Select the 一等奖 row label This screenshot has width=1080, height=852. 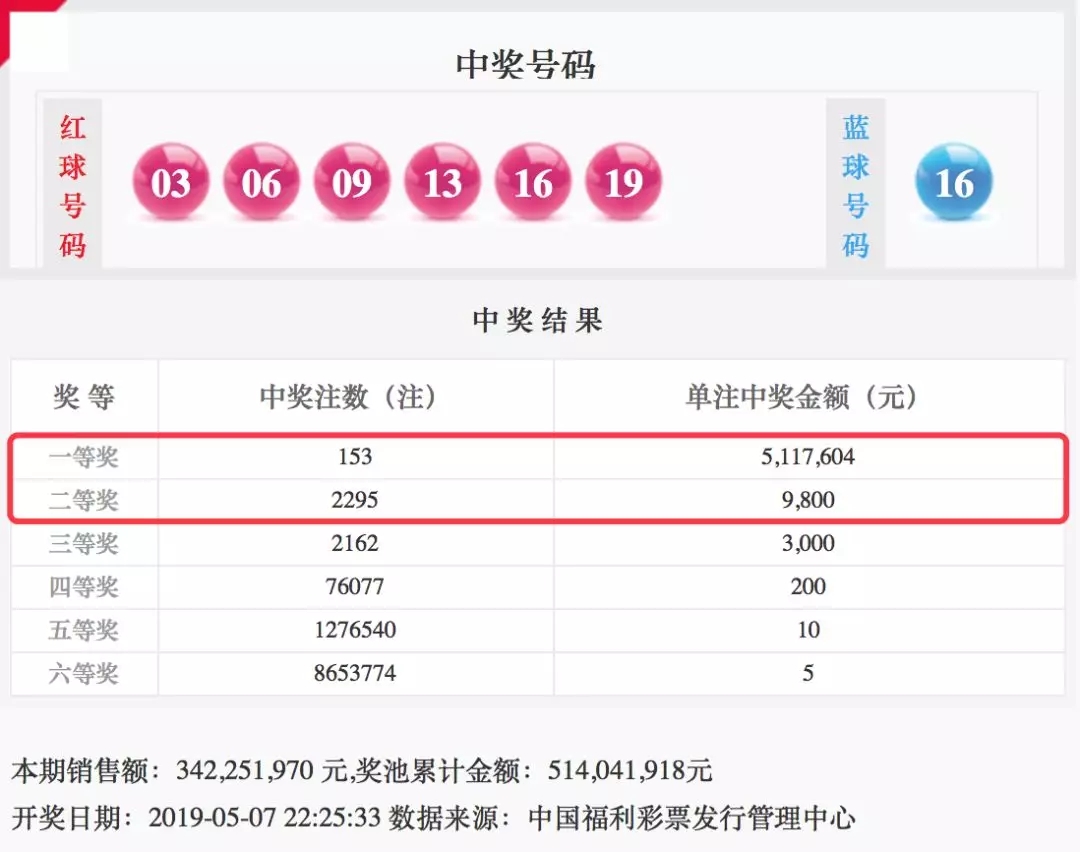click(x=83, y=457)
